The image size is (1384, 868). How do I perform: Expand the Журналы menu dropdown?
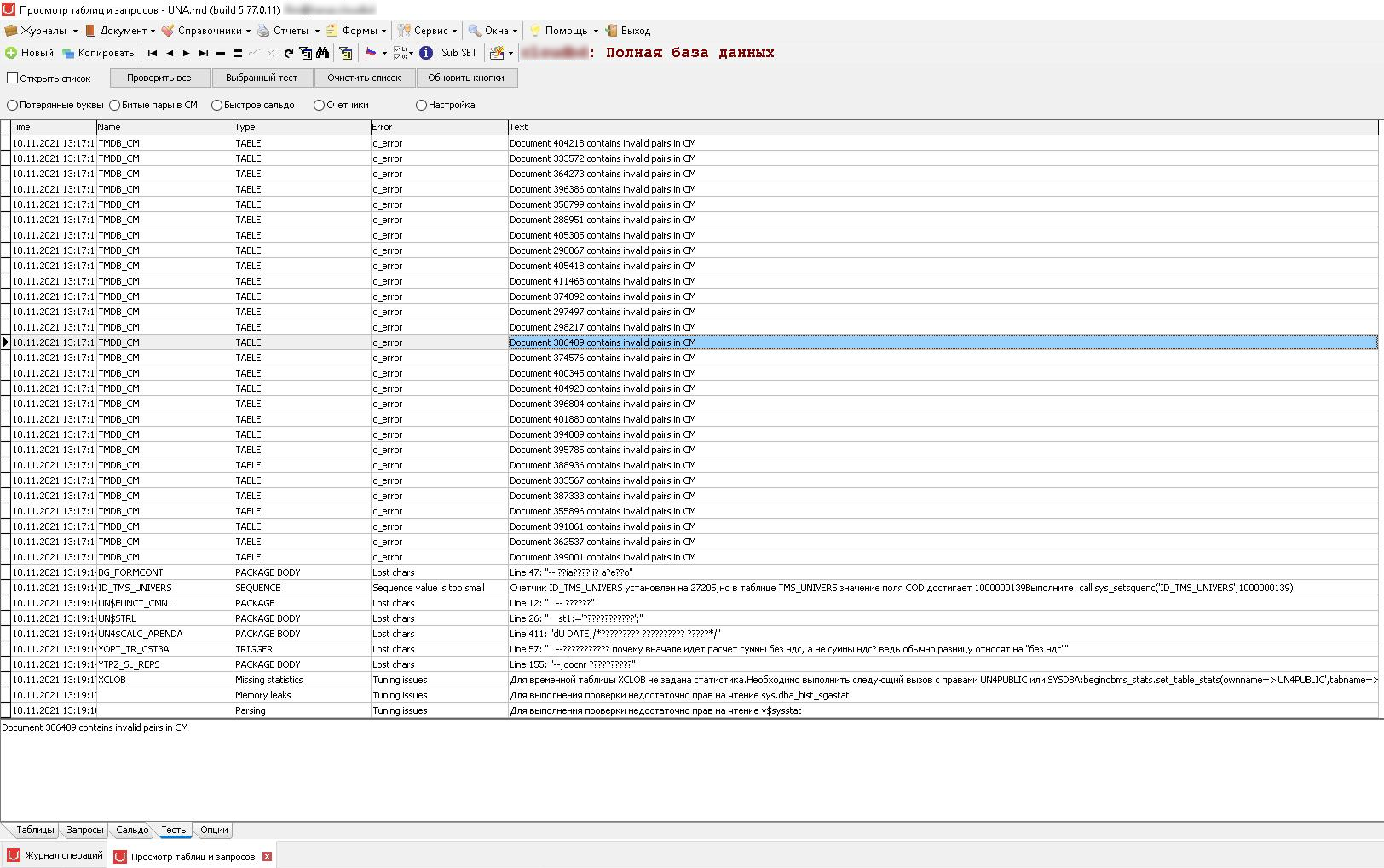[x=75, y=31]
